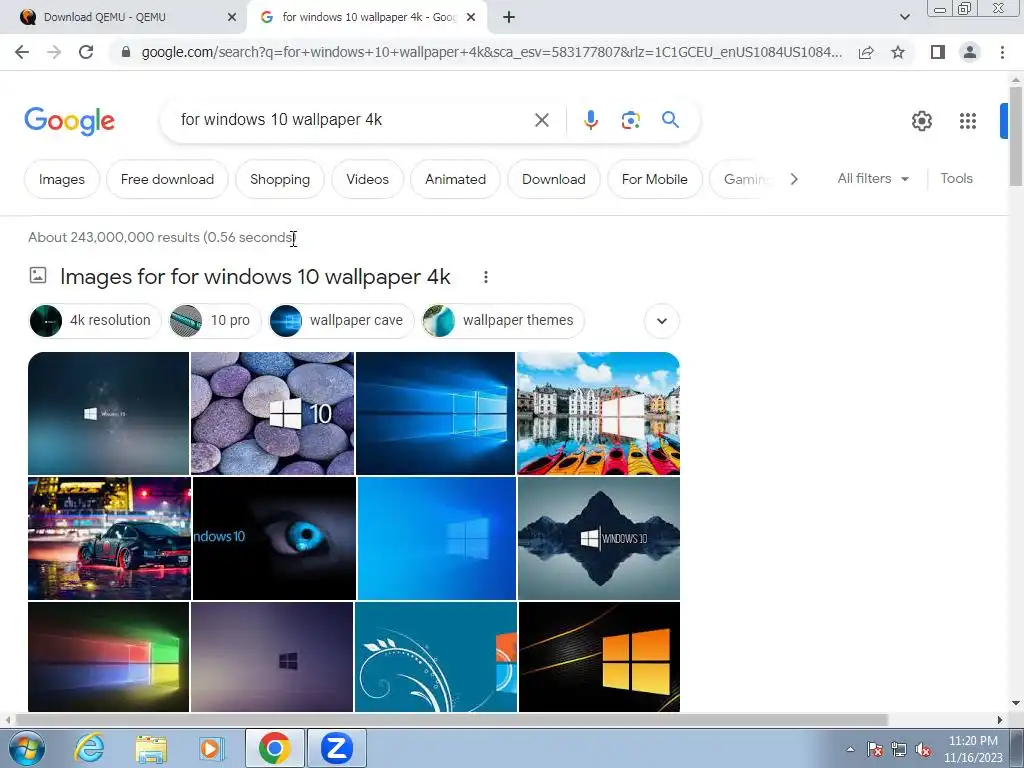
Task: Click the 4k resolution suggestion chip
Action: (95, 321)
